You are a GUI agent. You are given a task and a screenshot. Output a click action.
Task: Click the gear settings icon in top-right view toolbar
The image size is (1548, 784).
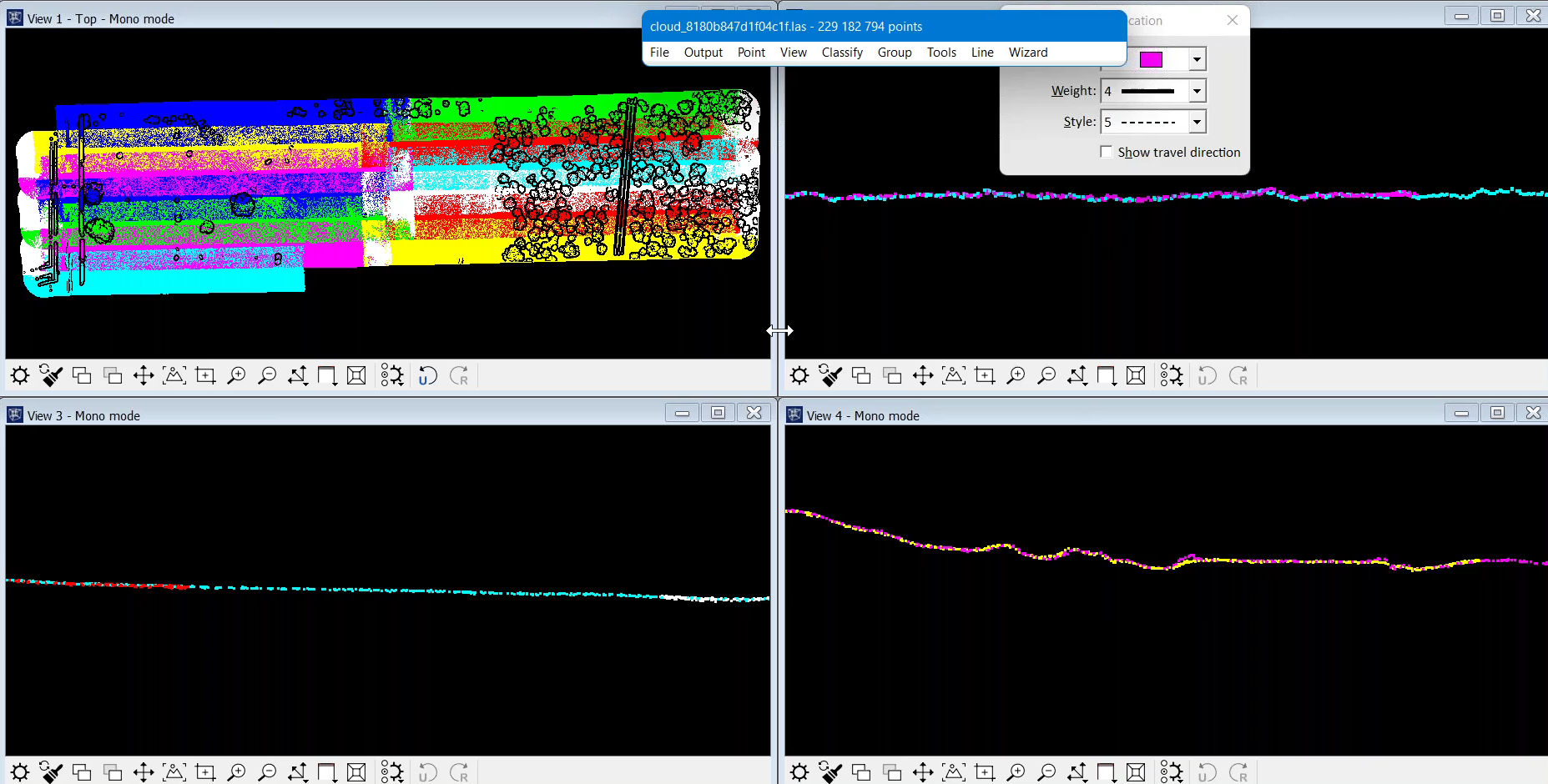pos(799,375)
